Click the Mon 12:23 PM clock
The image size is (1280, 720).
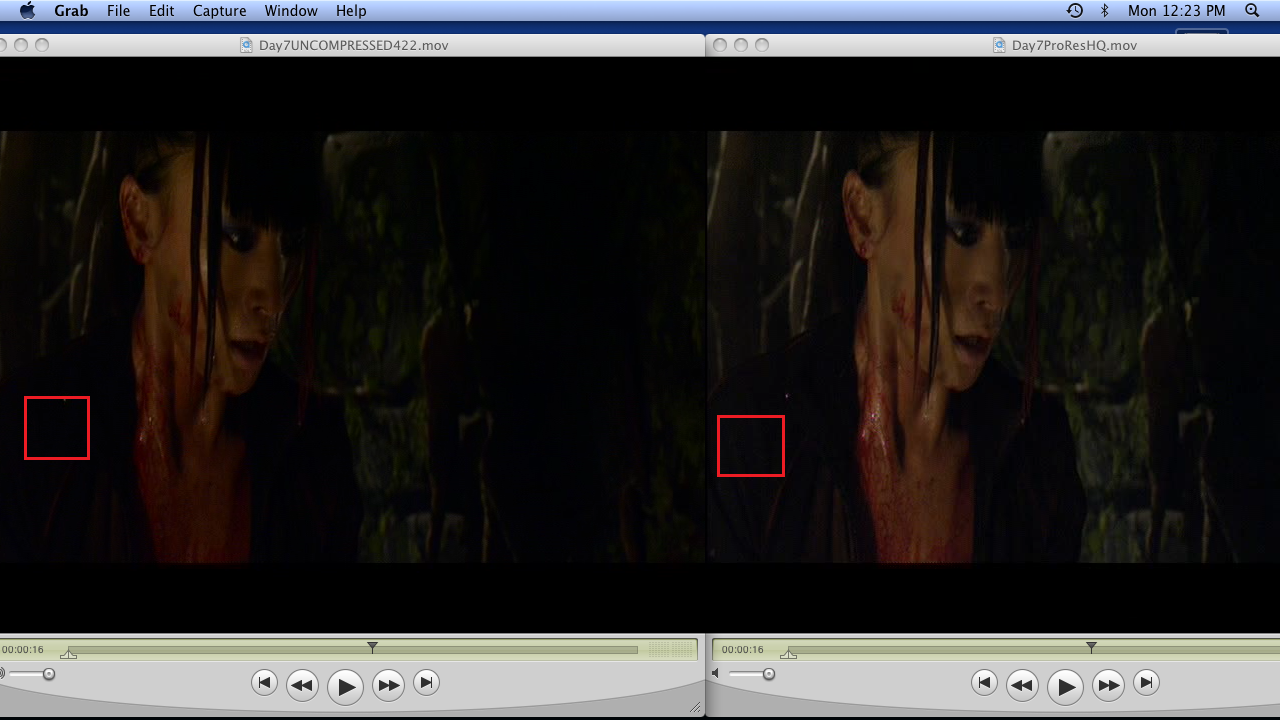(1176, 11)
